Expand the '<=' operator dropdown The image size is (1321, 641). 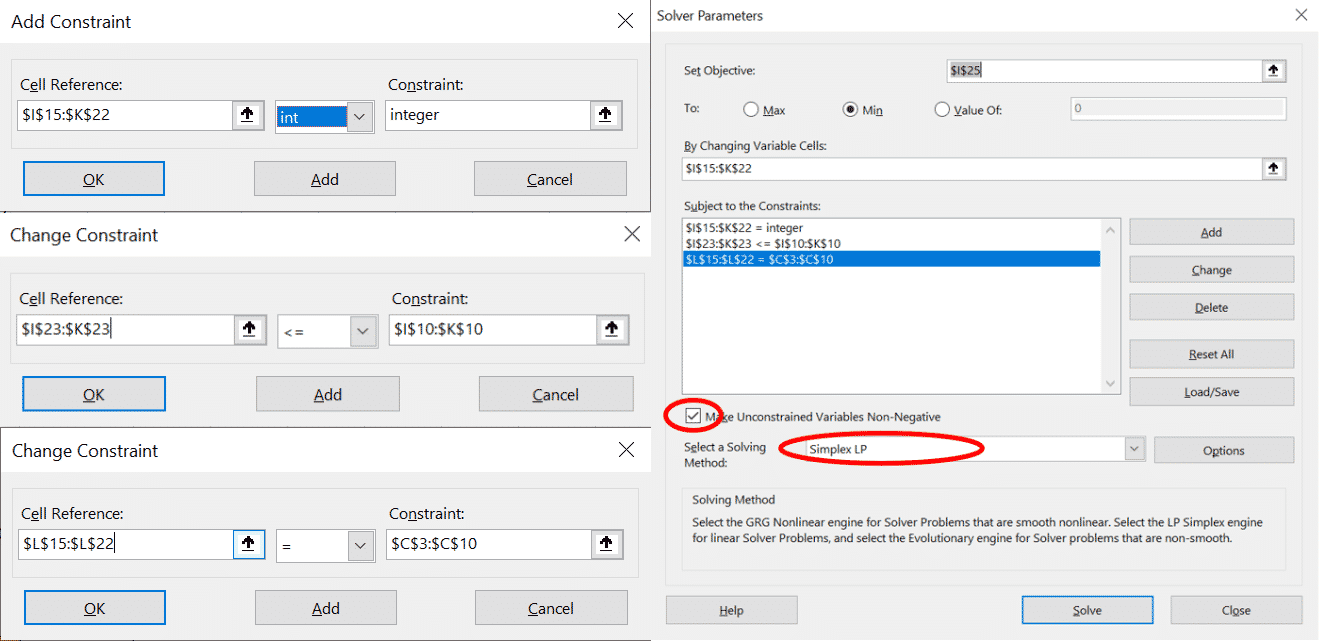click(362, 330)
